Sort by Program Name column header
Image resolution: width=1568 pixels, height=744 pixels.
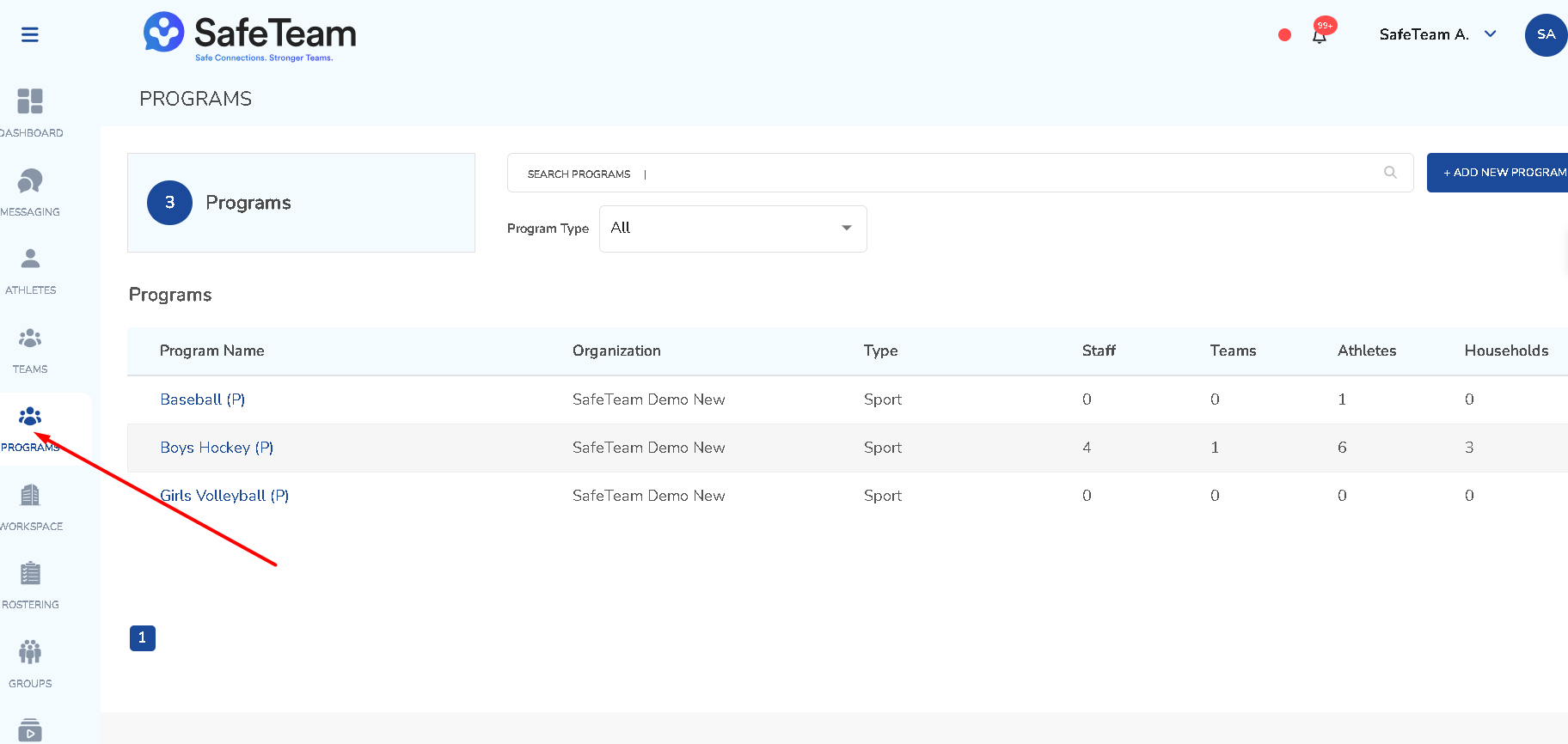[211, 351]
